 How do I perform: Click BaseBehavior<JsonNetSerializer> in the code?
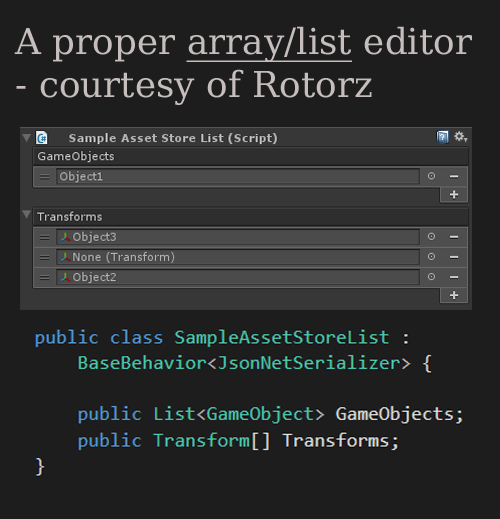pos(244,363)
